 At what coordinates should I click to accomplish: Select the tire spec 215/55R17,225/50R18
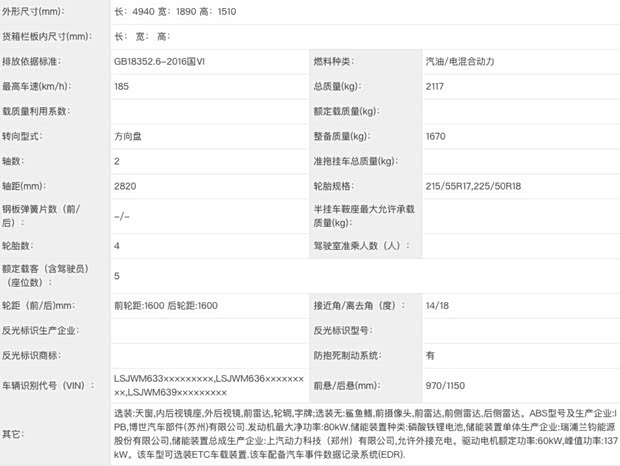tap(476, 185)
